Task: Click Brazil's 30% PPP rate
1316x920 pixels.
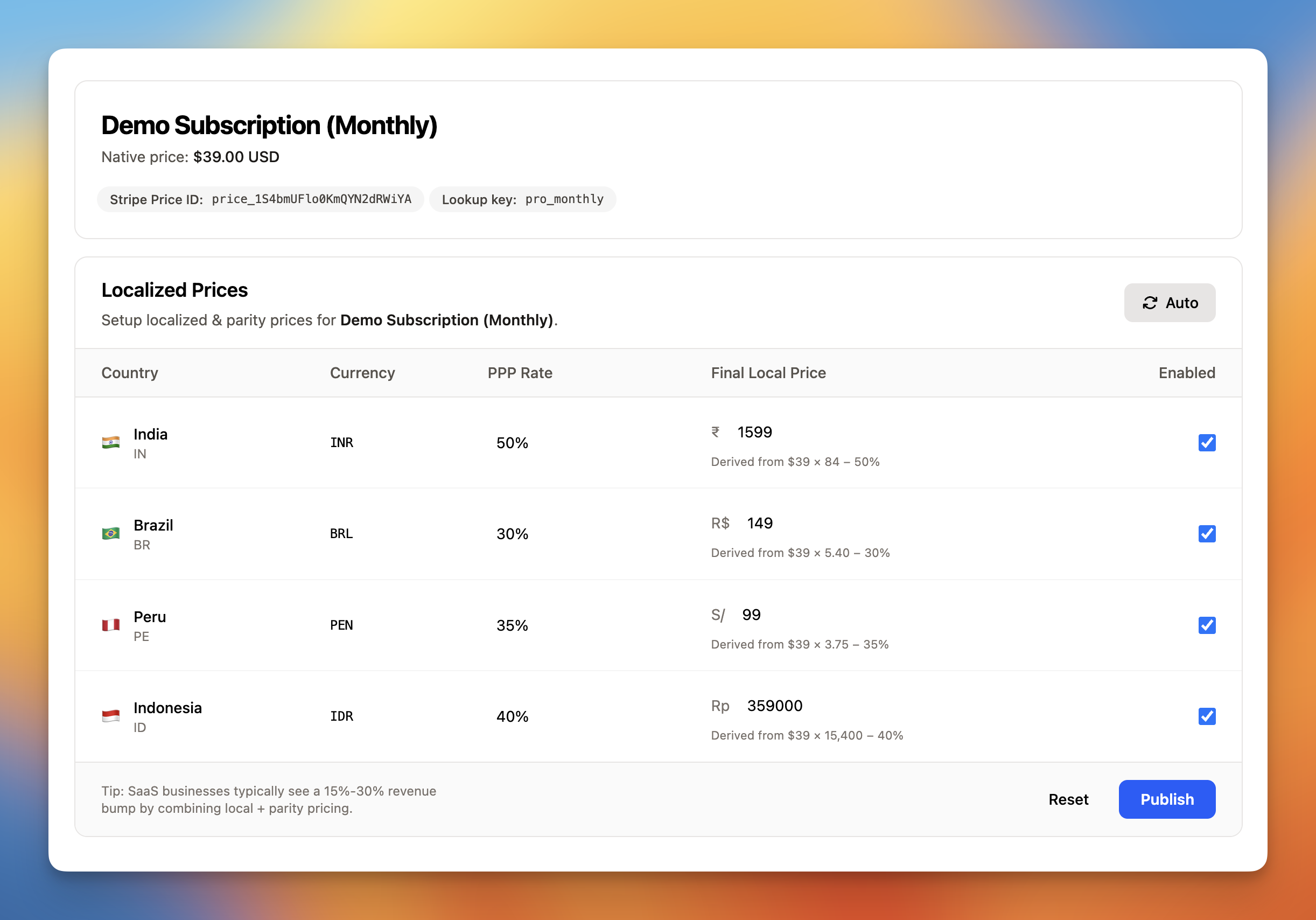Action: [x=512, y=534]
